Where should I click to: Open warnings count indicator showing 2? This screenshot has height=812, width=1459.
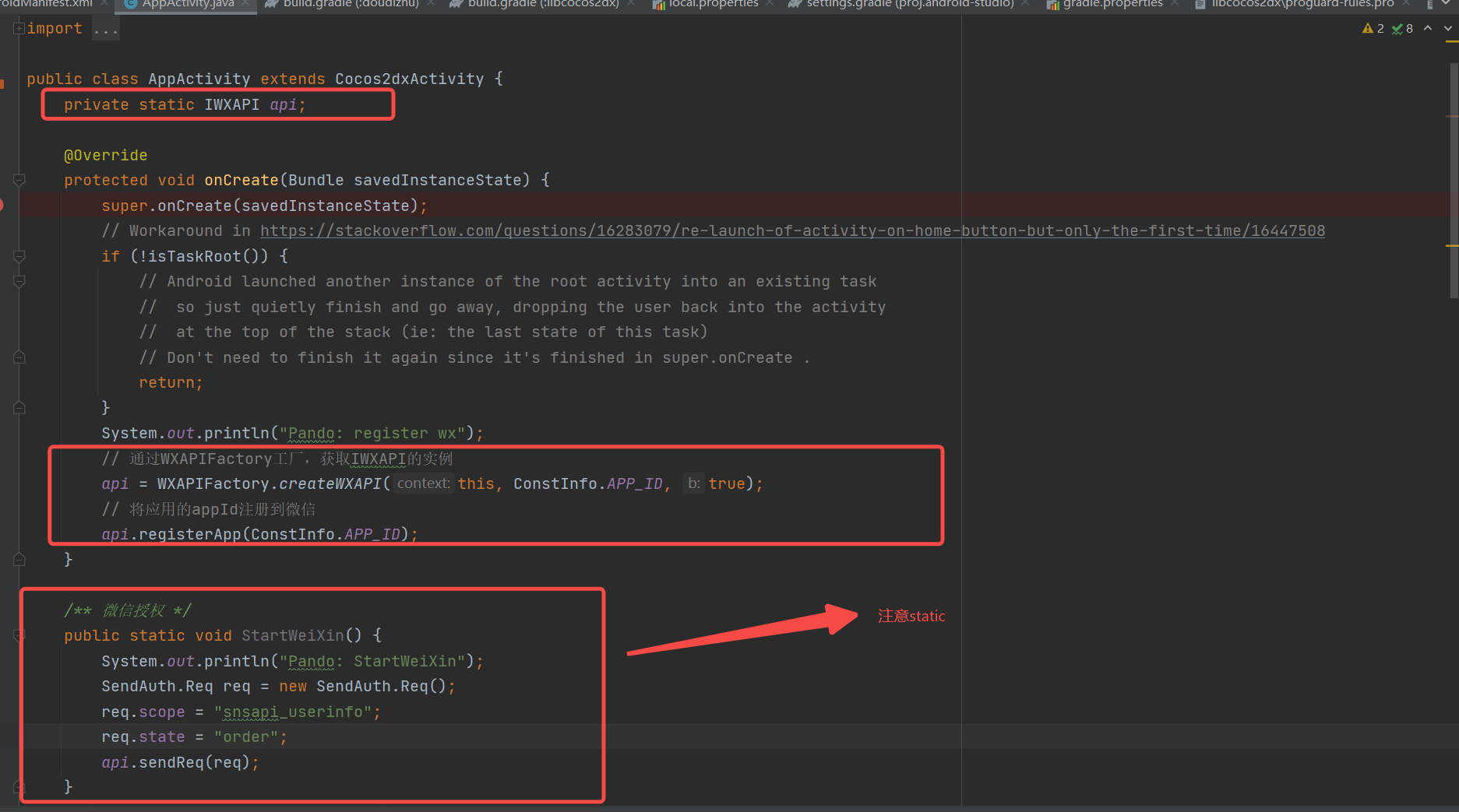point(1373,29)
